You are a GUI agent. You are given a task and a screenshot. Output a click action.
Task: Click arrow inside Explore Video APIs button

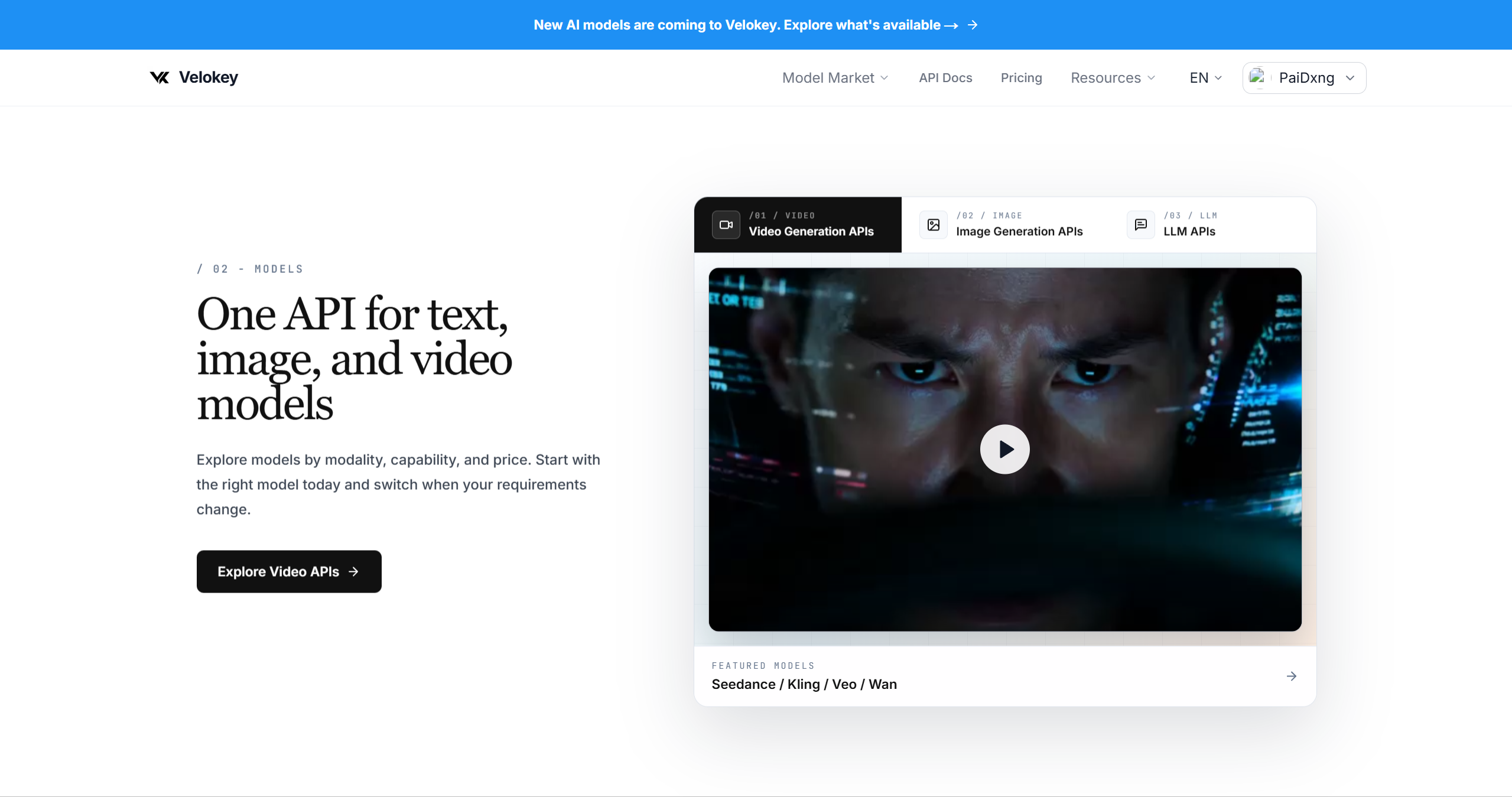[353, 571]
